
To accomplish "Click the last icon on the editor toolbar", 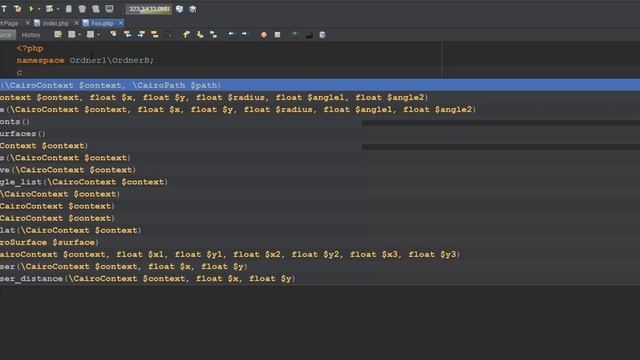I will pos(322,35).
